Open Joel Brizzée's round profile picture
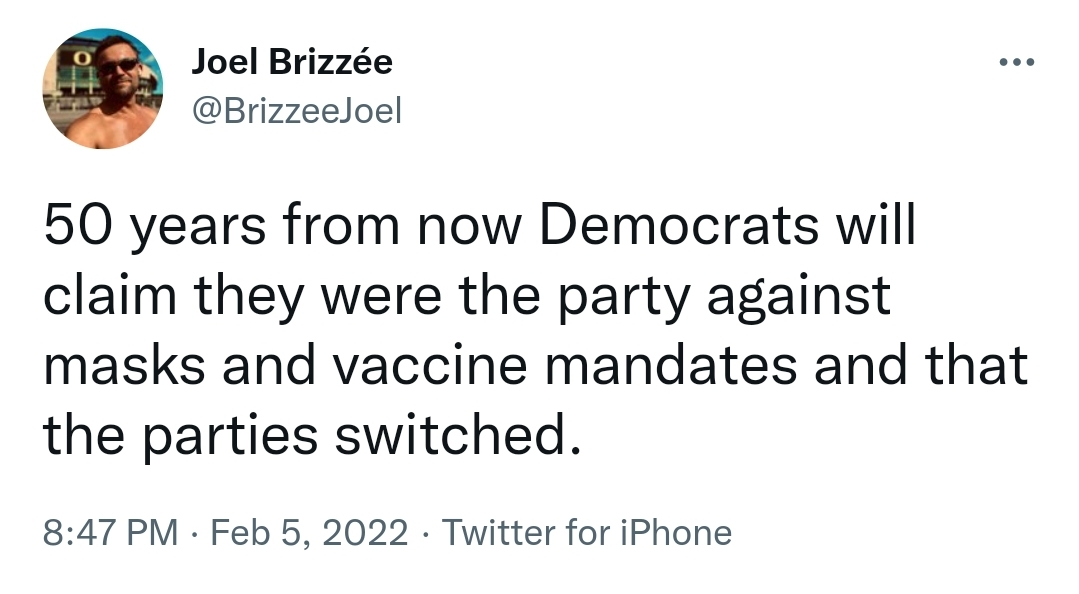 click(x=103, y=88)
